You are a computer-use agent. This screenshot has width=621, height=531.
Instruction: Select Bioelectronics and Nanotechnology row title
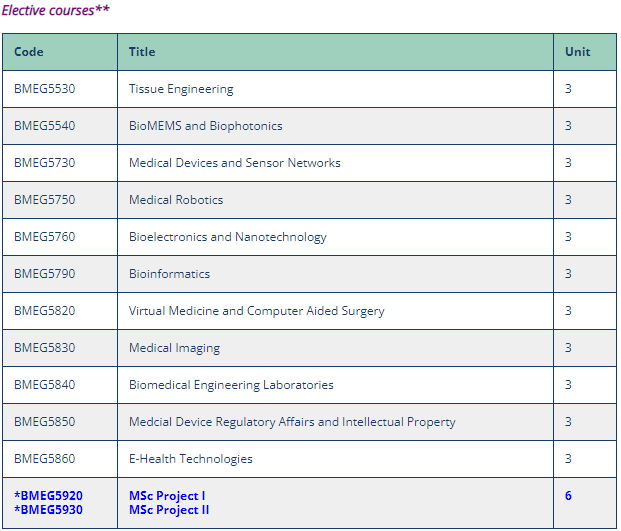(x=228, y=237)
